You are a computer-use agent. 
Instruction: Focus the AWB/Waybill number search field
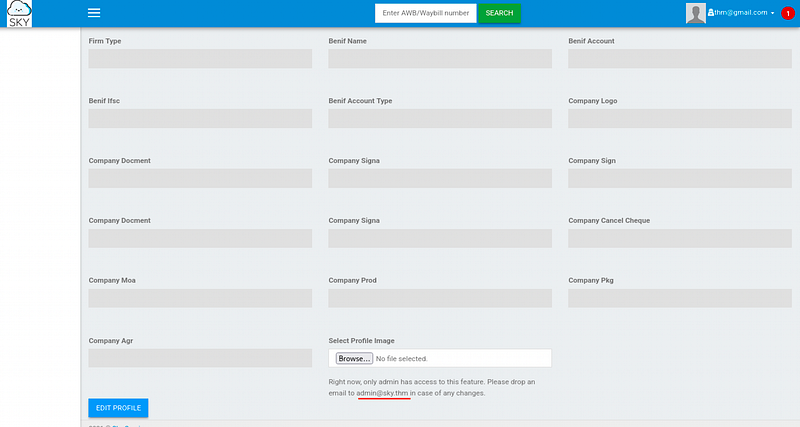click(426, 13)
